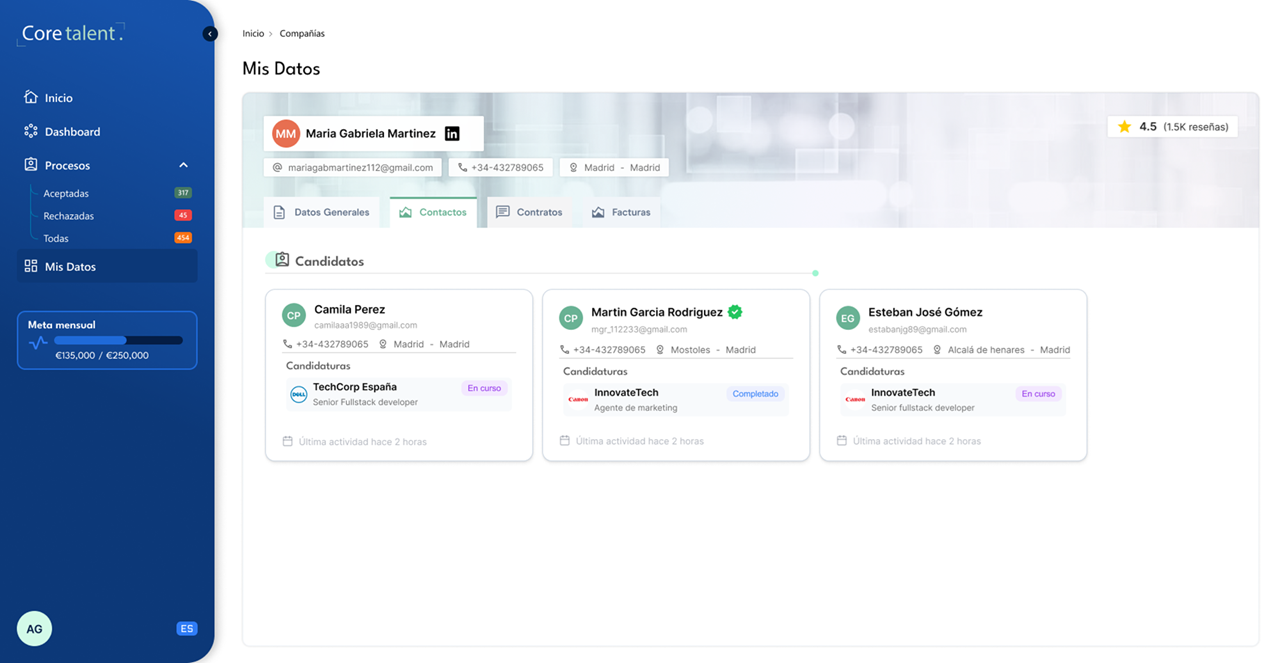Click the Meta mensual progress bar
This screenshot has height=663, width=1280.
pyautogui.click(x=118, y=341)
